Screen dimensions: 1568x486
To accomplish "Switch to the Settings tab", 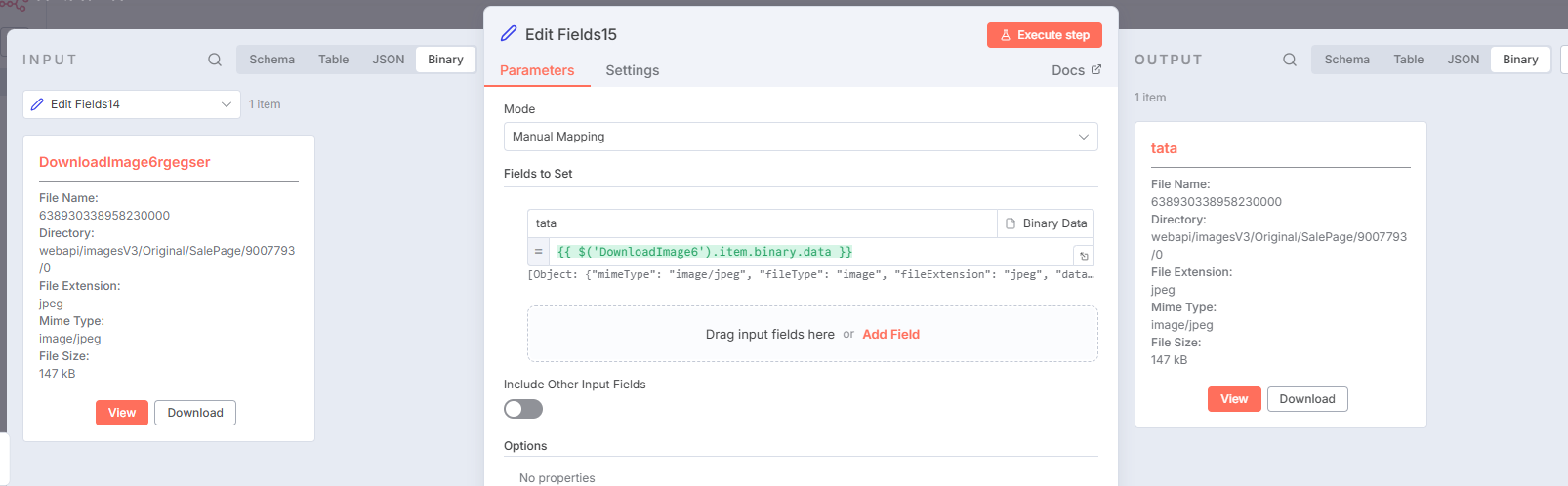I will click(x=632, y=70).
